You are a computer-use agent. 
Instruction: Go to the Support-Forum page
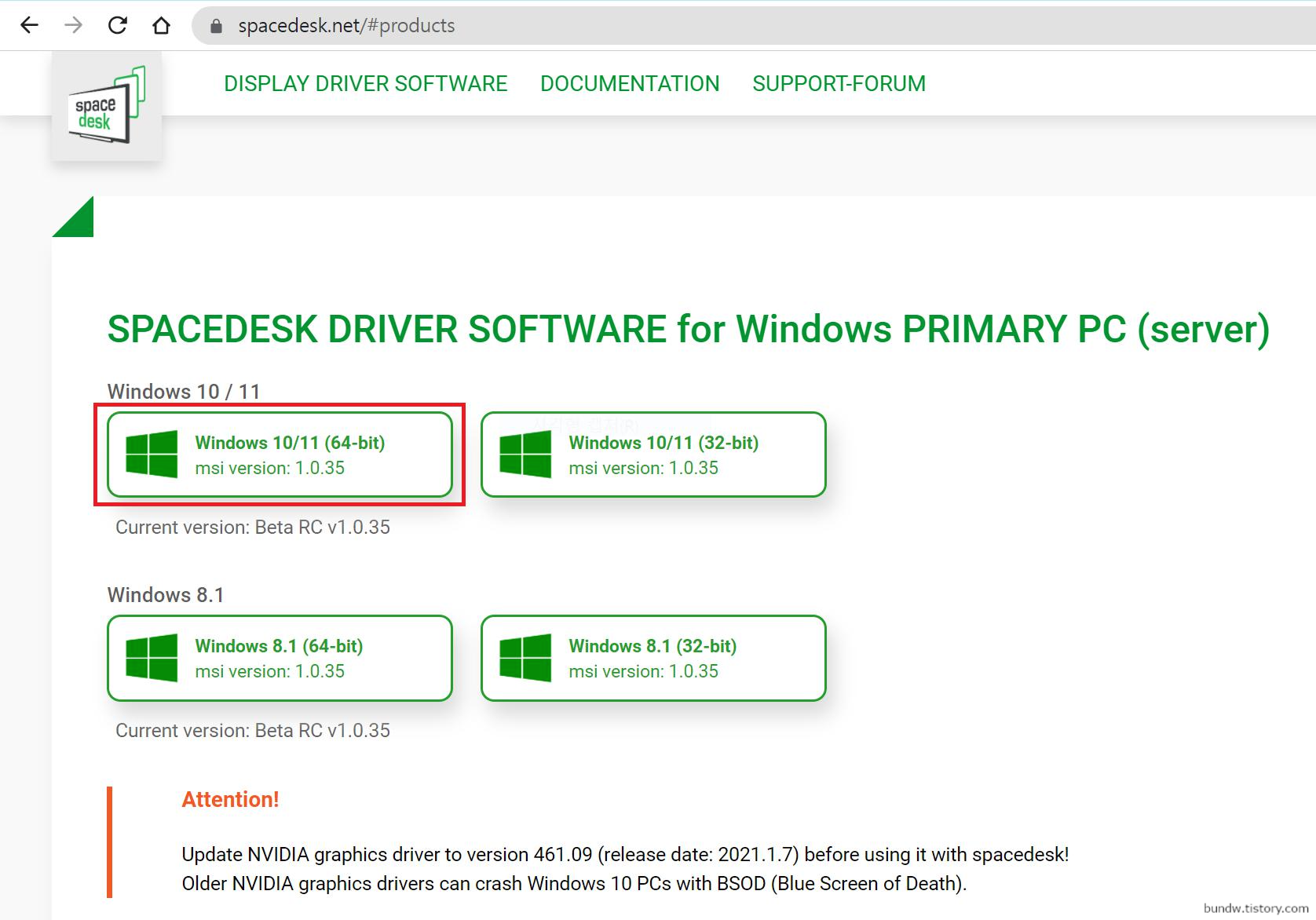pyautogui.click(x=839, y=83)
